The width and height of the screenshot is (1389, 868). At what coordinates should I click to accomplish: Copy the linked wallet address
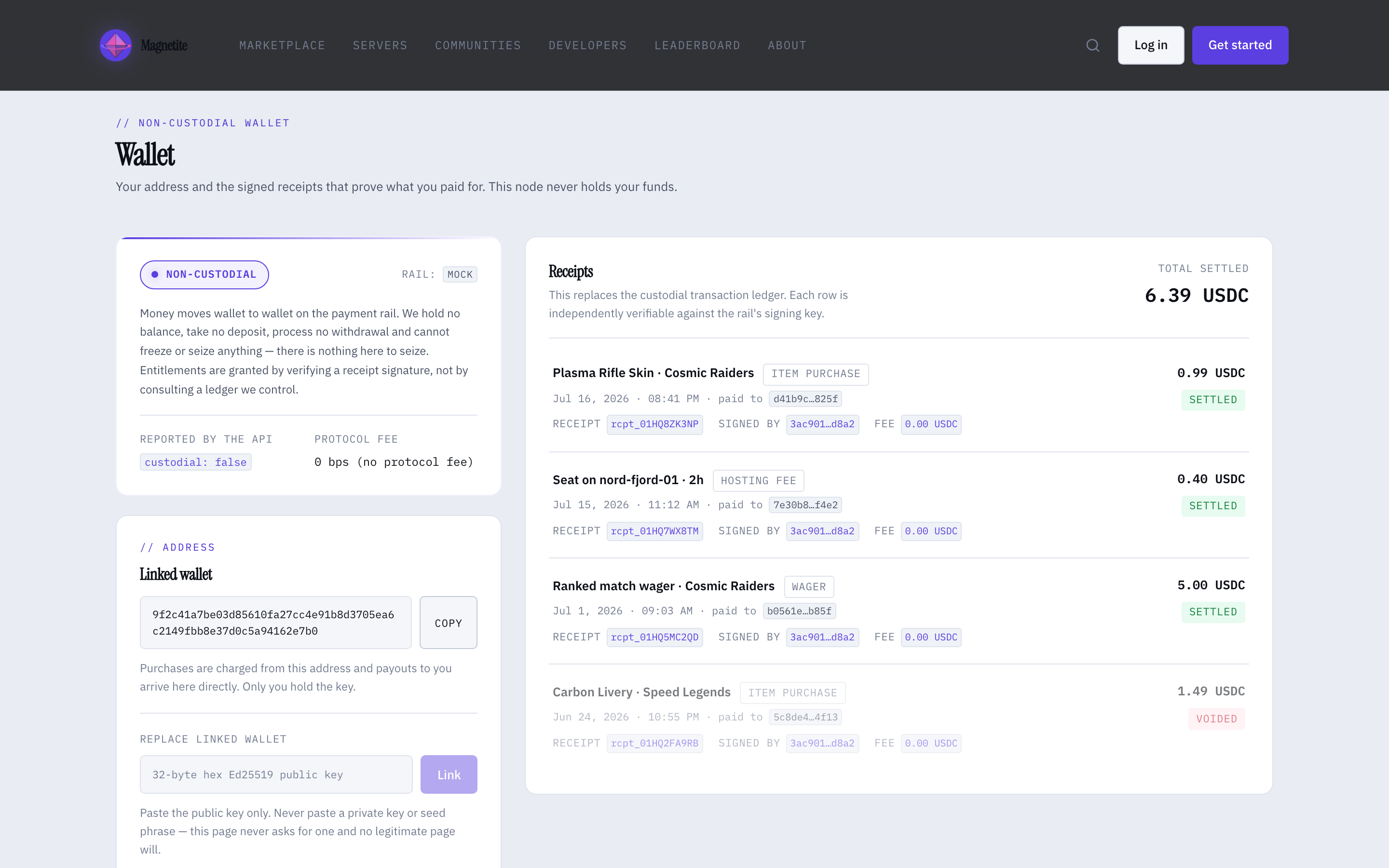448,623
